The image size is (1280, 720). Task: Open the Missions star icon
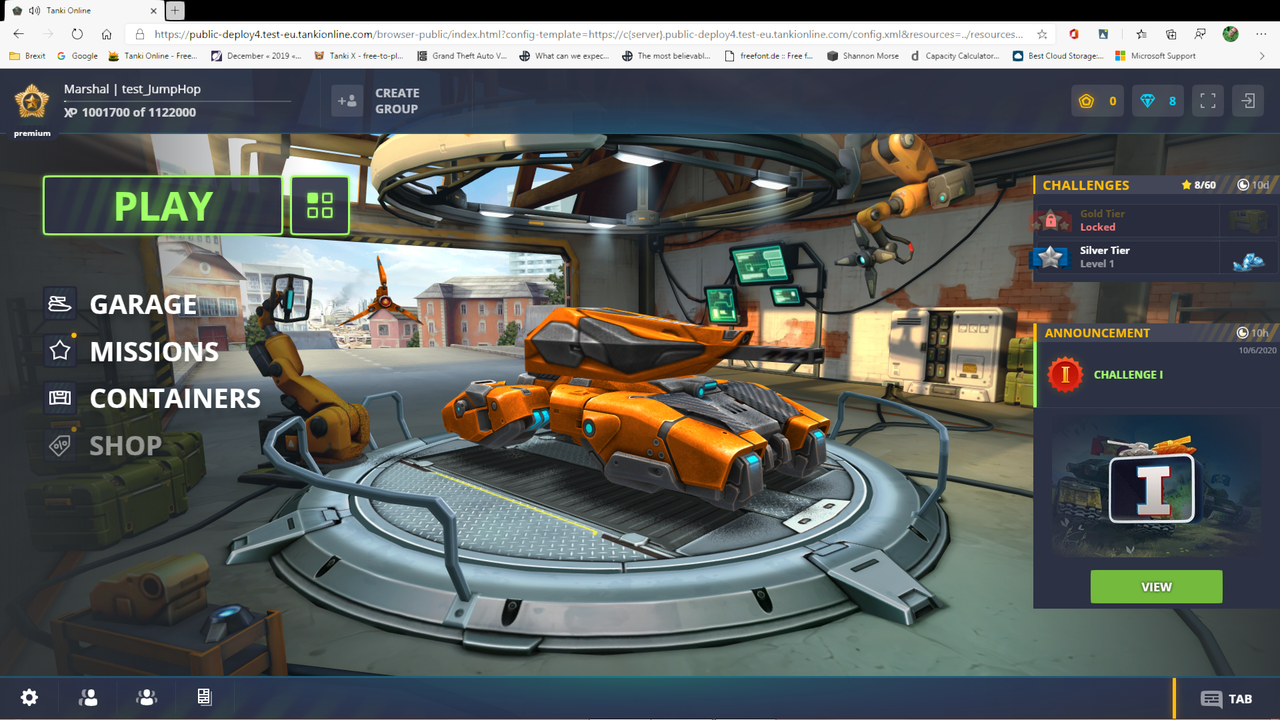pos(60,351)
